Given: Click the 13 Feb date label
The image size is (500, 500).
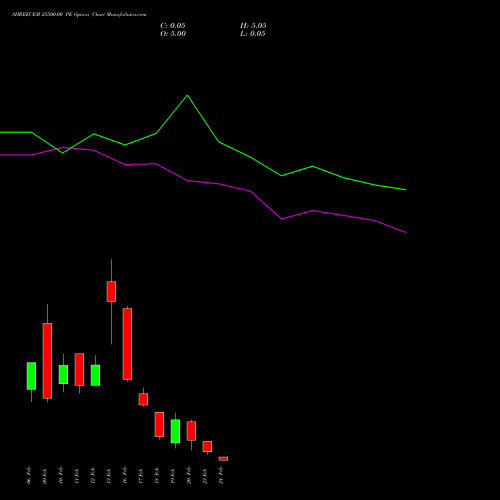Looking at the screenshot, I should coord(109,476).
